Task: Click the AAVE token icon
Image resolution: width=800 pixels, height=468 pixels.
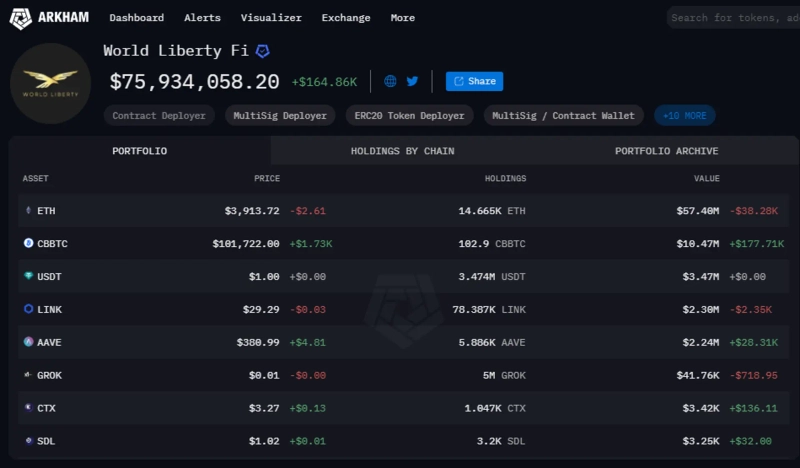Action: tap(27, 341)
